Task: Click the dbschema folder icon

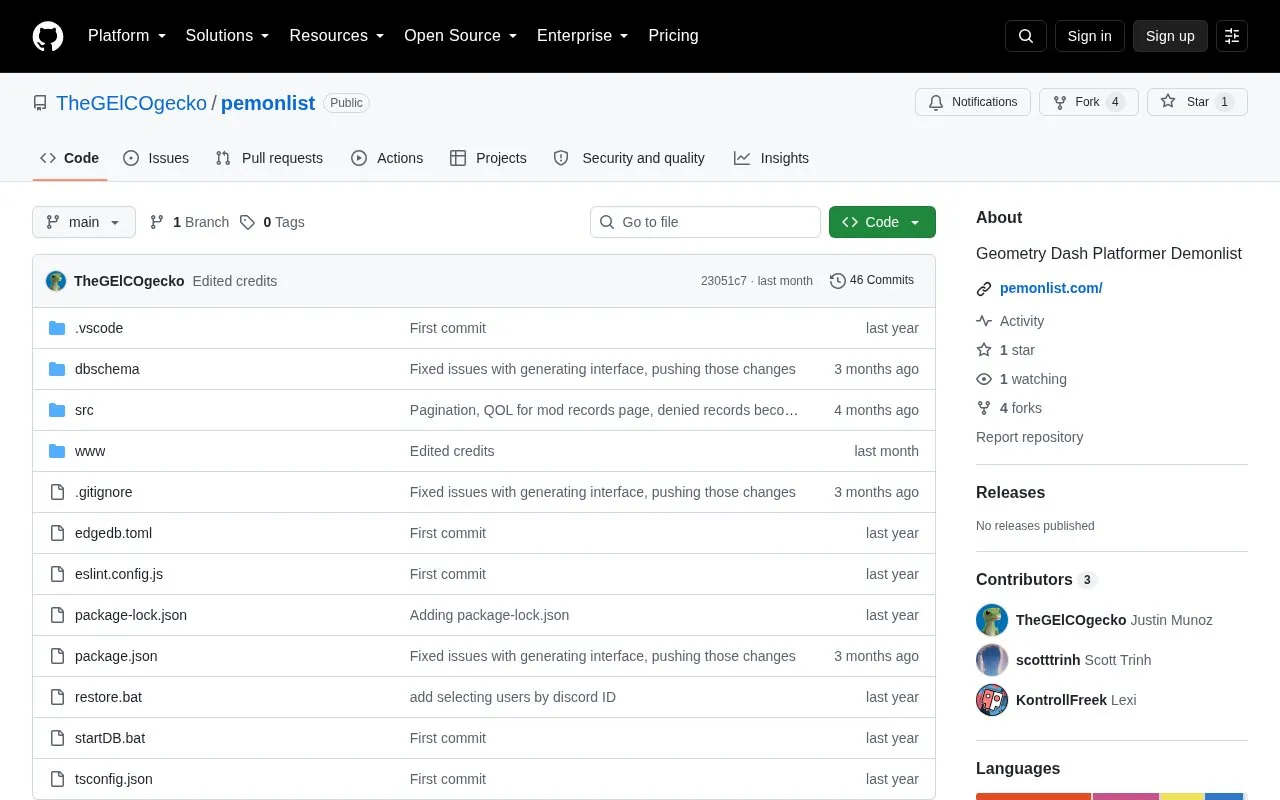Action: coord(57,369)
